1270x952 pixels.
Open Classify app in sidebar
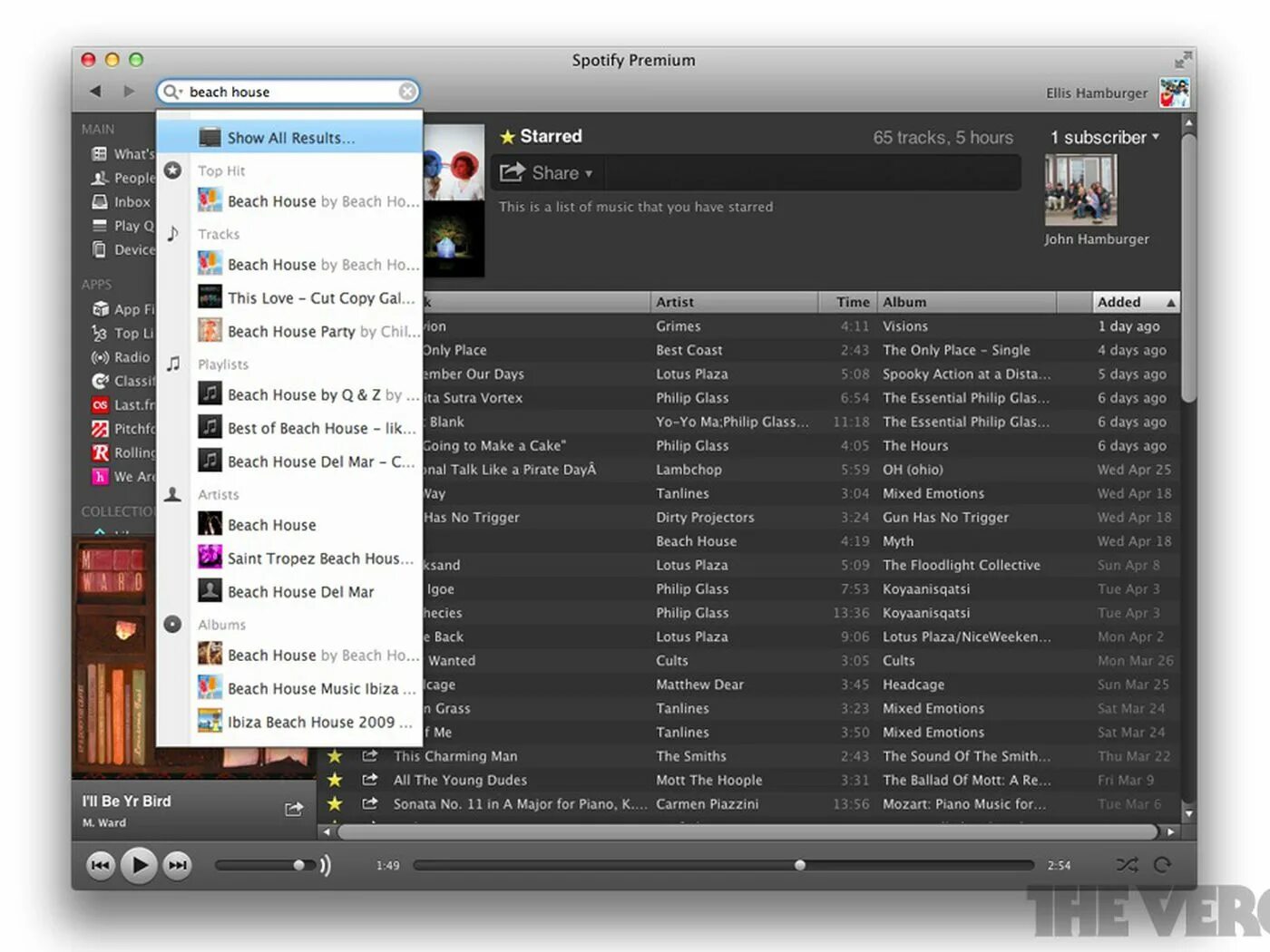[x=122, y=382]
